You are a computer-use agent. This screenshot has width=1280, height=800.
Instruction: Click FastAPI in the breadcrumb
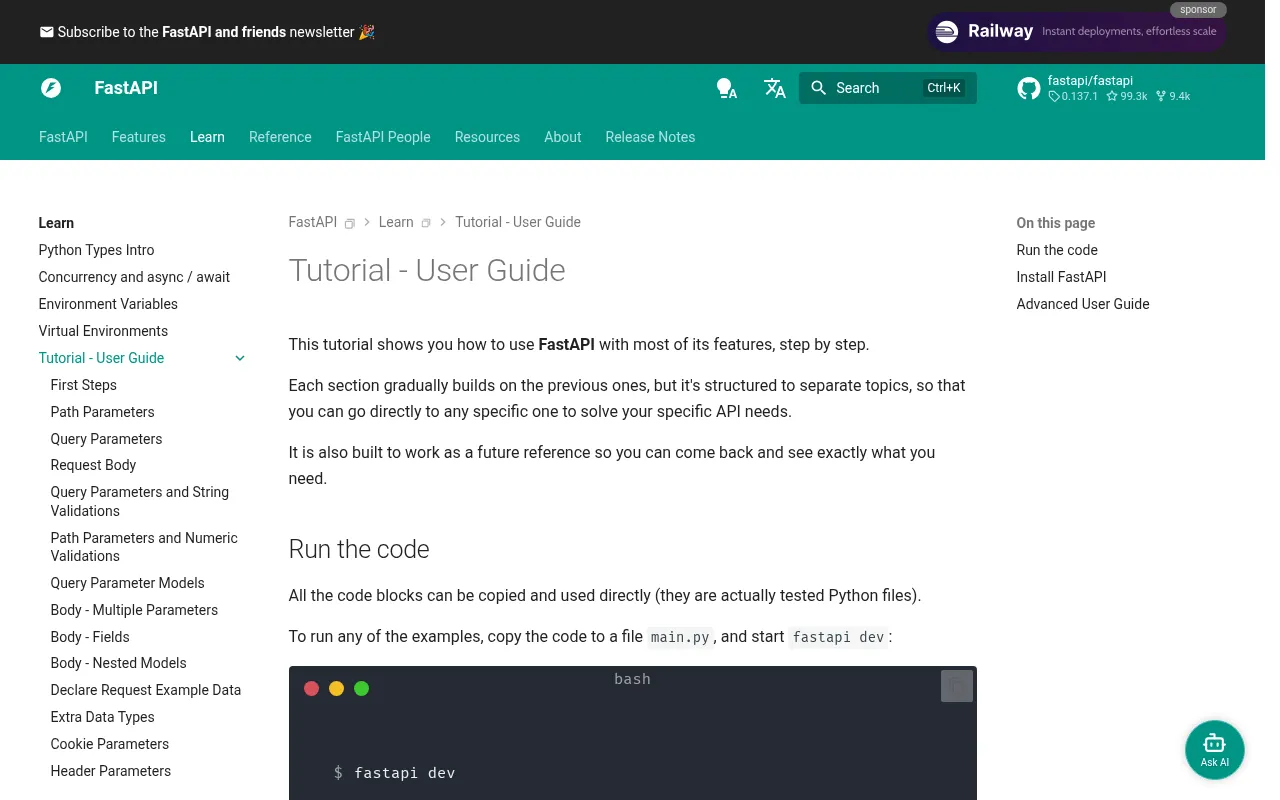(x=313, y=222)
